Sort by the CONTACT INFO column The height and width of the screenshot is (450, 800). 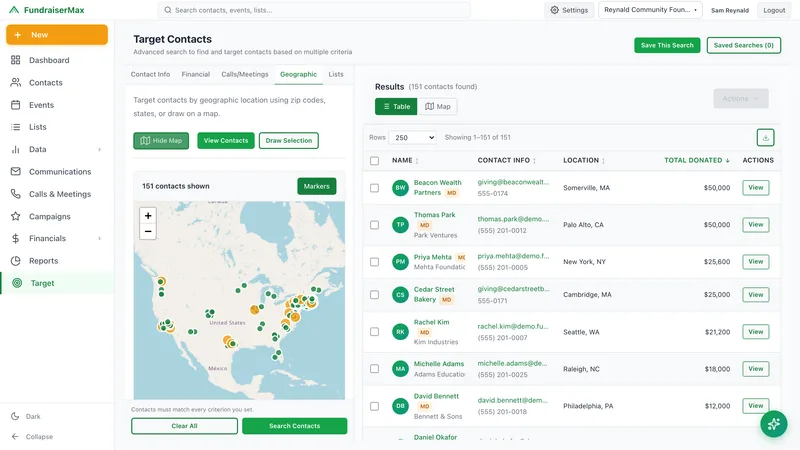(507, 160)
